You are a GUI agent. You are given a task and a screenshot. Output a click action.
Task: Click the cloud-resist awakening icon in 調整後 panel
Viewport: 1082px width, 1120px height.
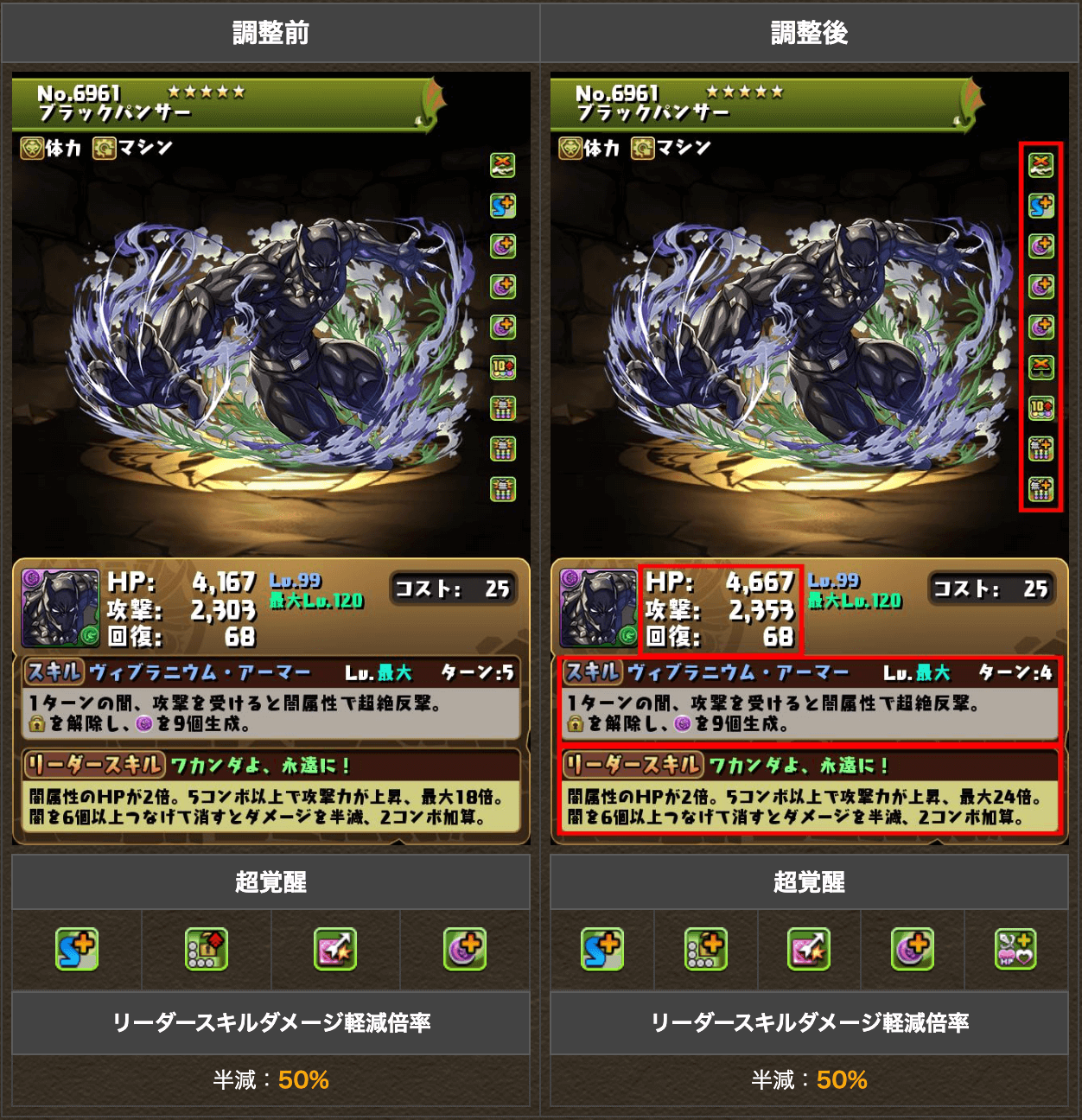pos(1041,164)
